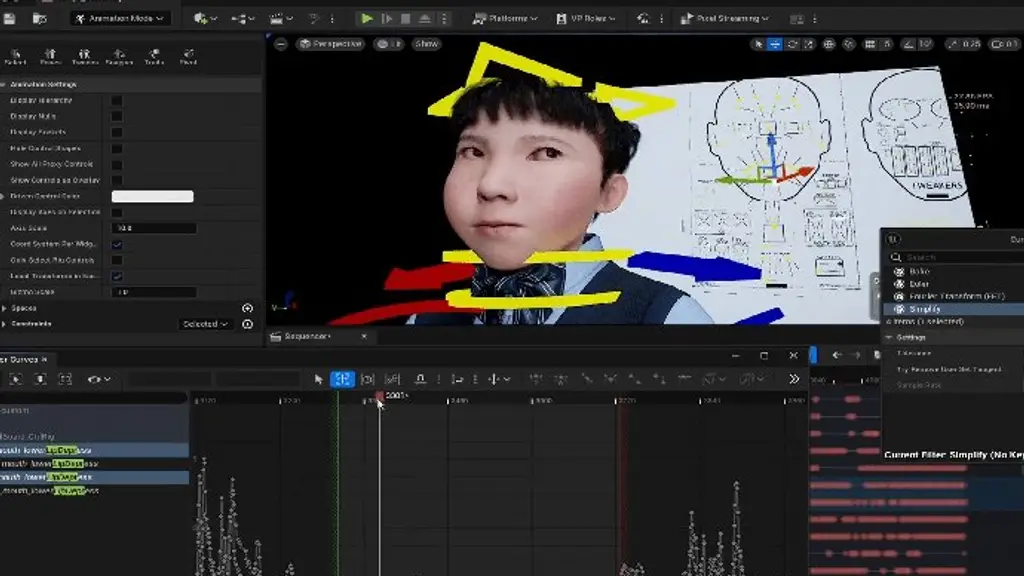The width and height of the screenshot is (1024, 576).
Task: Select the translate gizmo mode in the viewport
Action: pos(775,44)
